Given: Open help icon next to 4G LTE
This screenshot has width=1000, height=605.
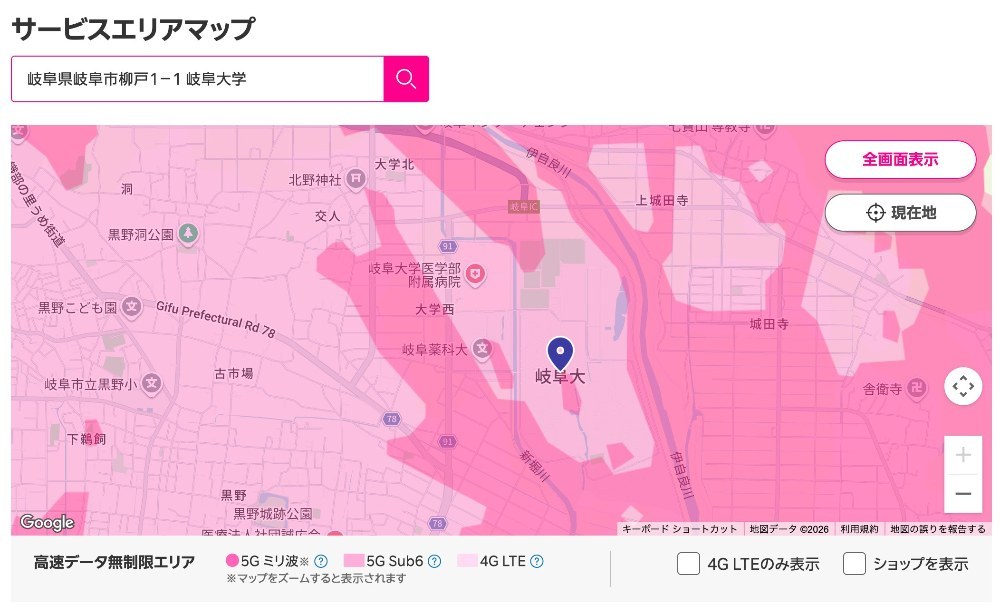Looking at the screenshot, I should (x=537, y=561).
